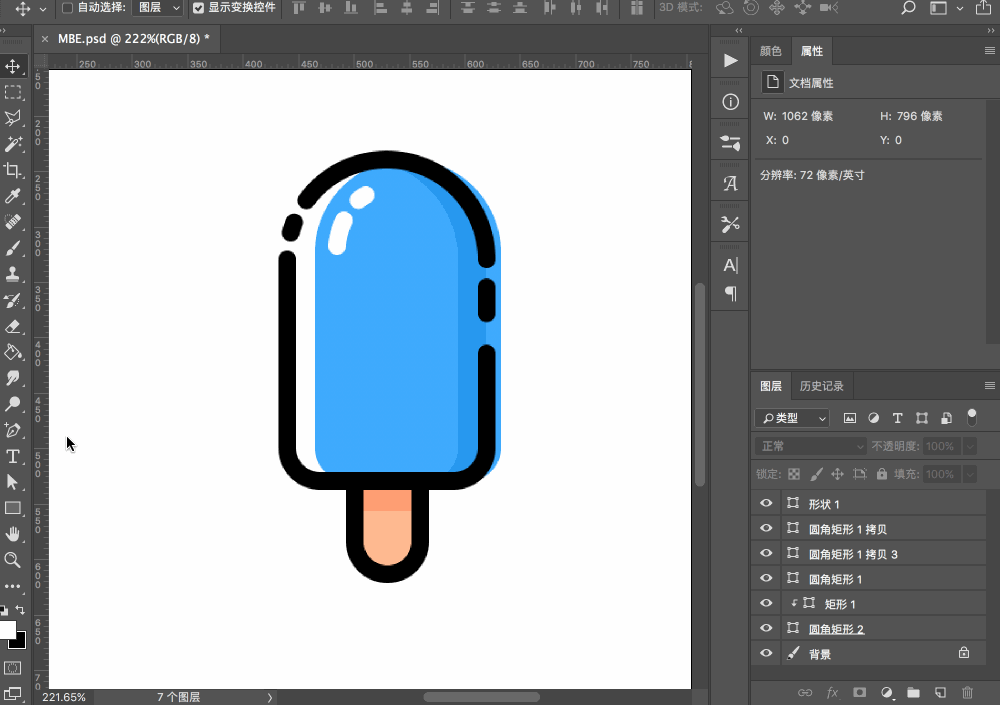
Task: Switch to the 图层 tab
Action: click(x=771, y=386)
